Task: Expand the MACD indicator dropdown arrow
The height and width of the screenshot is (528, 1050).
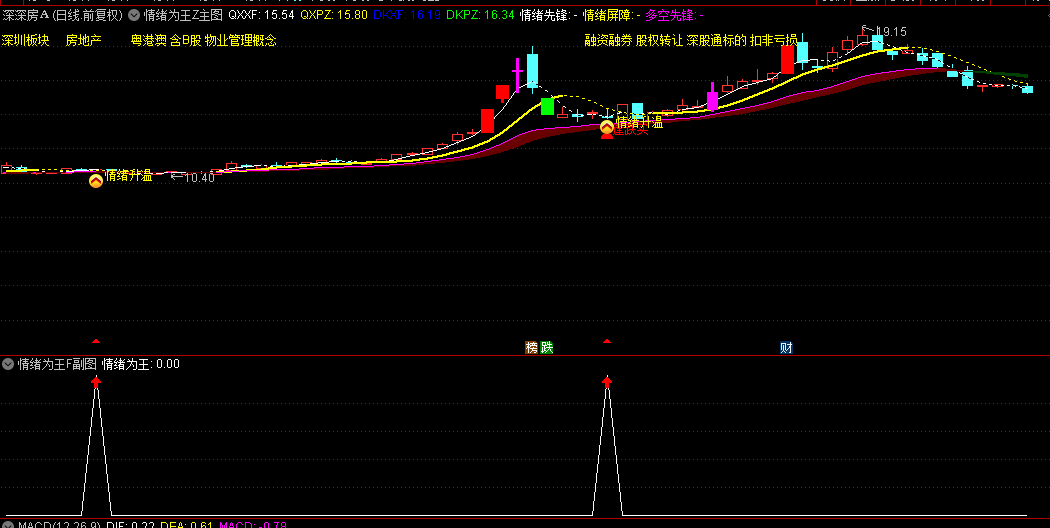Action: (x=8, y=525)
